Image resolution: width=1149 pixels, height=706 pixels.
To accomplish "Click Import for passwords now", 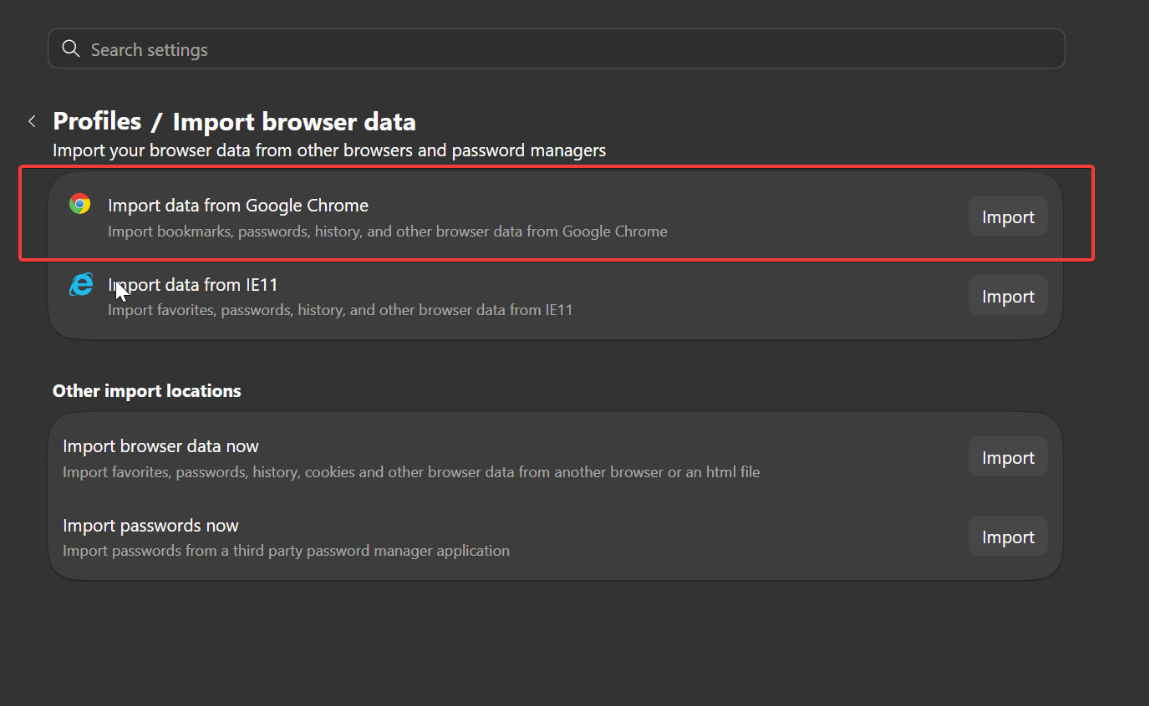I will coord(1008,537).
